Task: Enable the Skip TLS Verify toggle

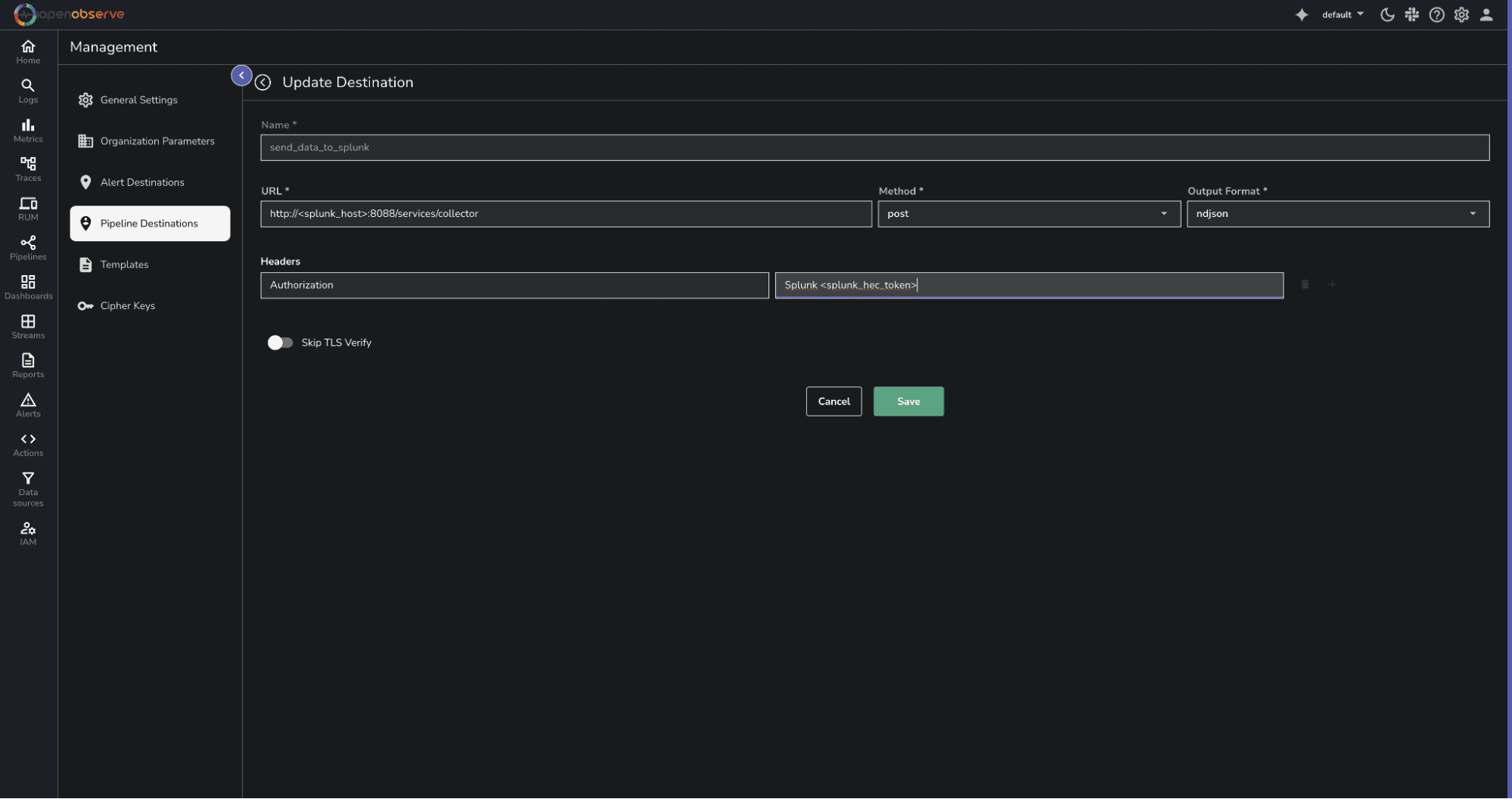Action: 280,342
